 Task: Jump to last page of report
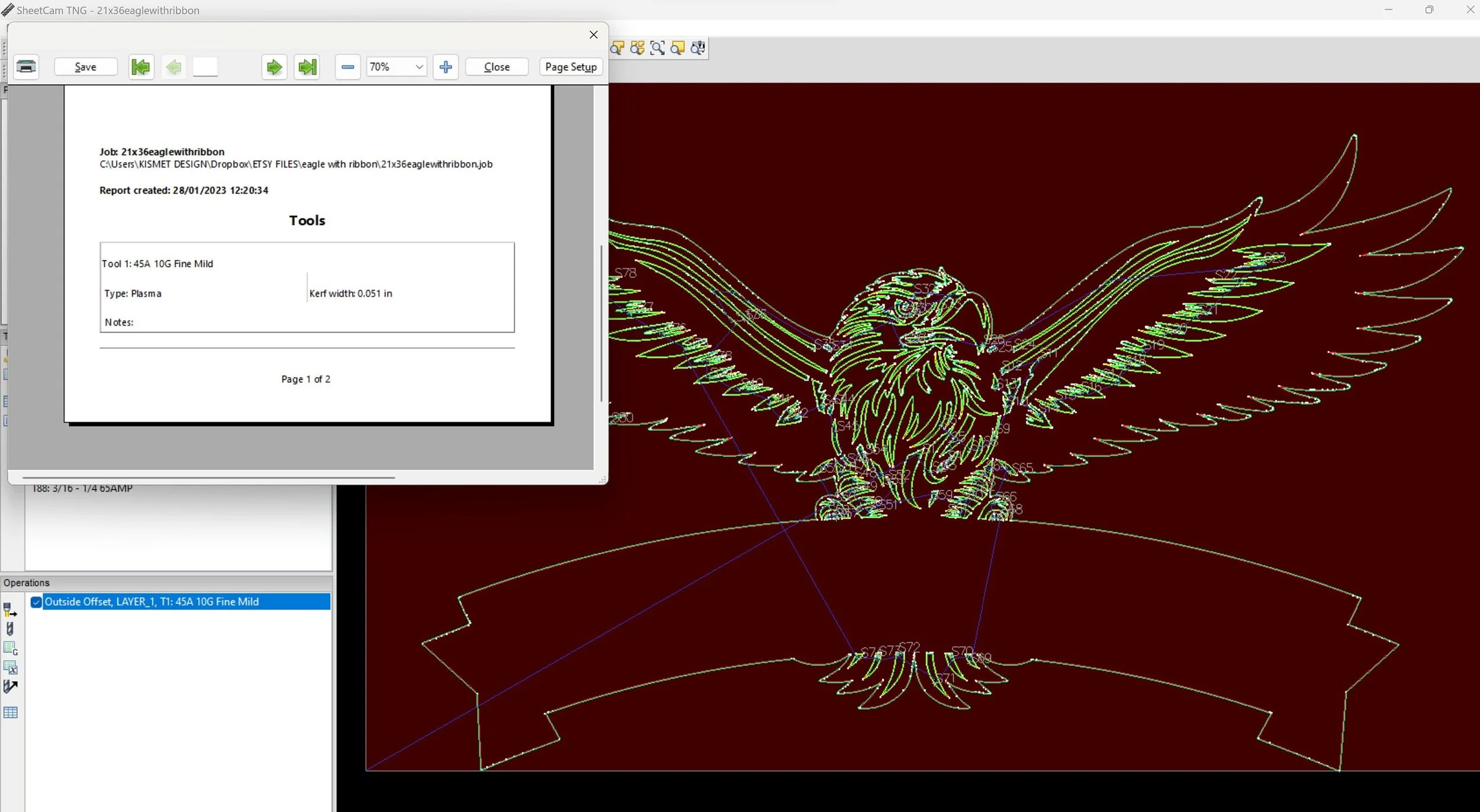coord(307,67)
